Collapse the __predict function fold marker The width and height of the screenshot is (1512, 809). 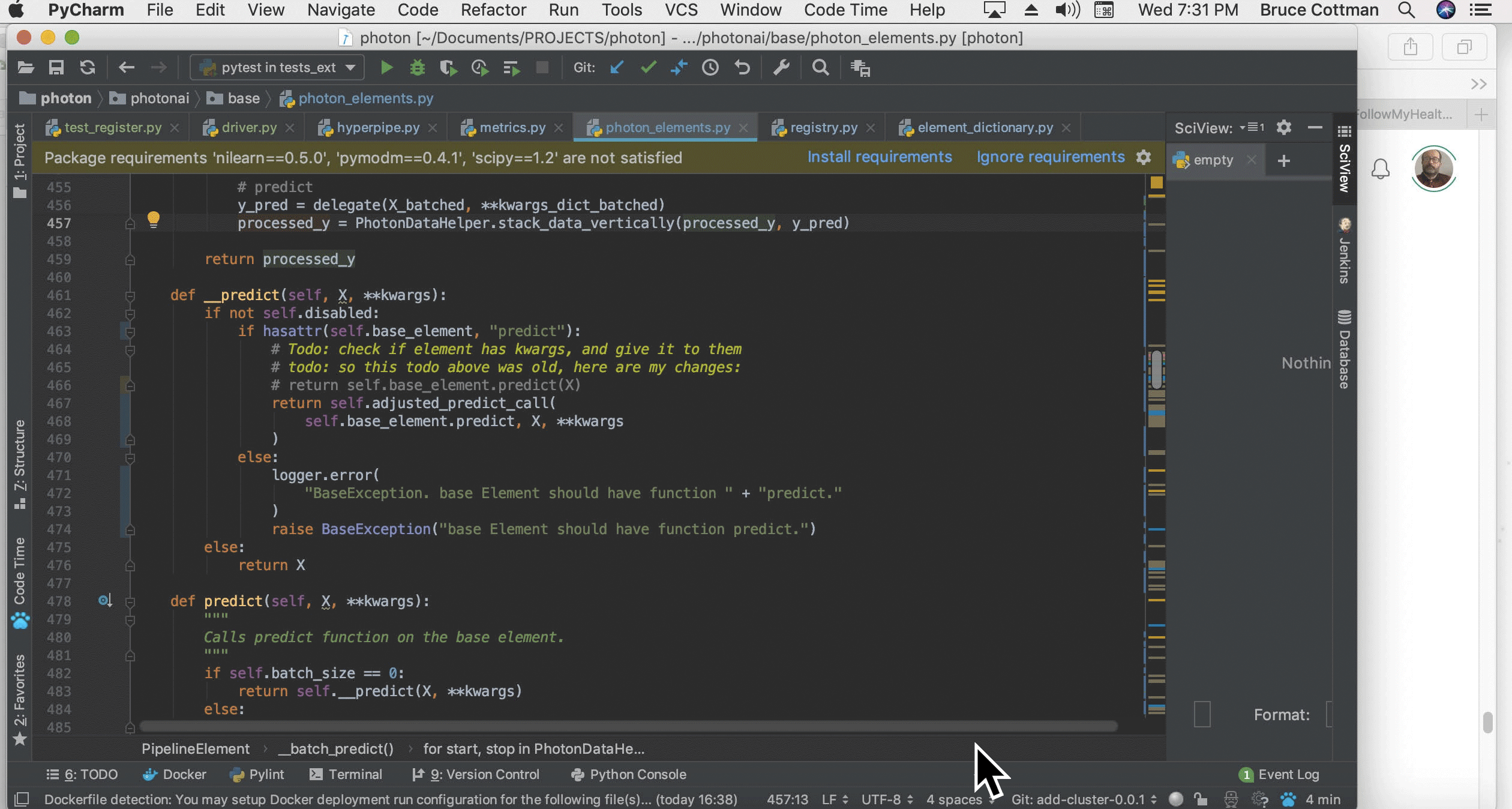point(130,296)
